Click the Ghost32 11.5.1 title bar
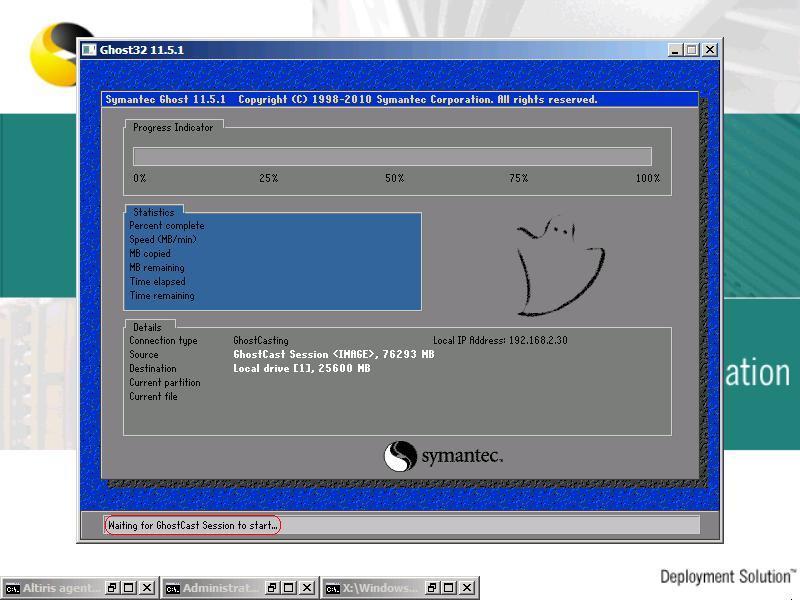 click(380, 50)
